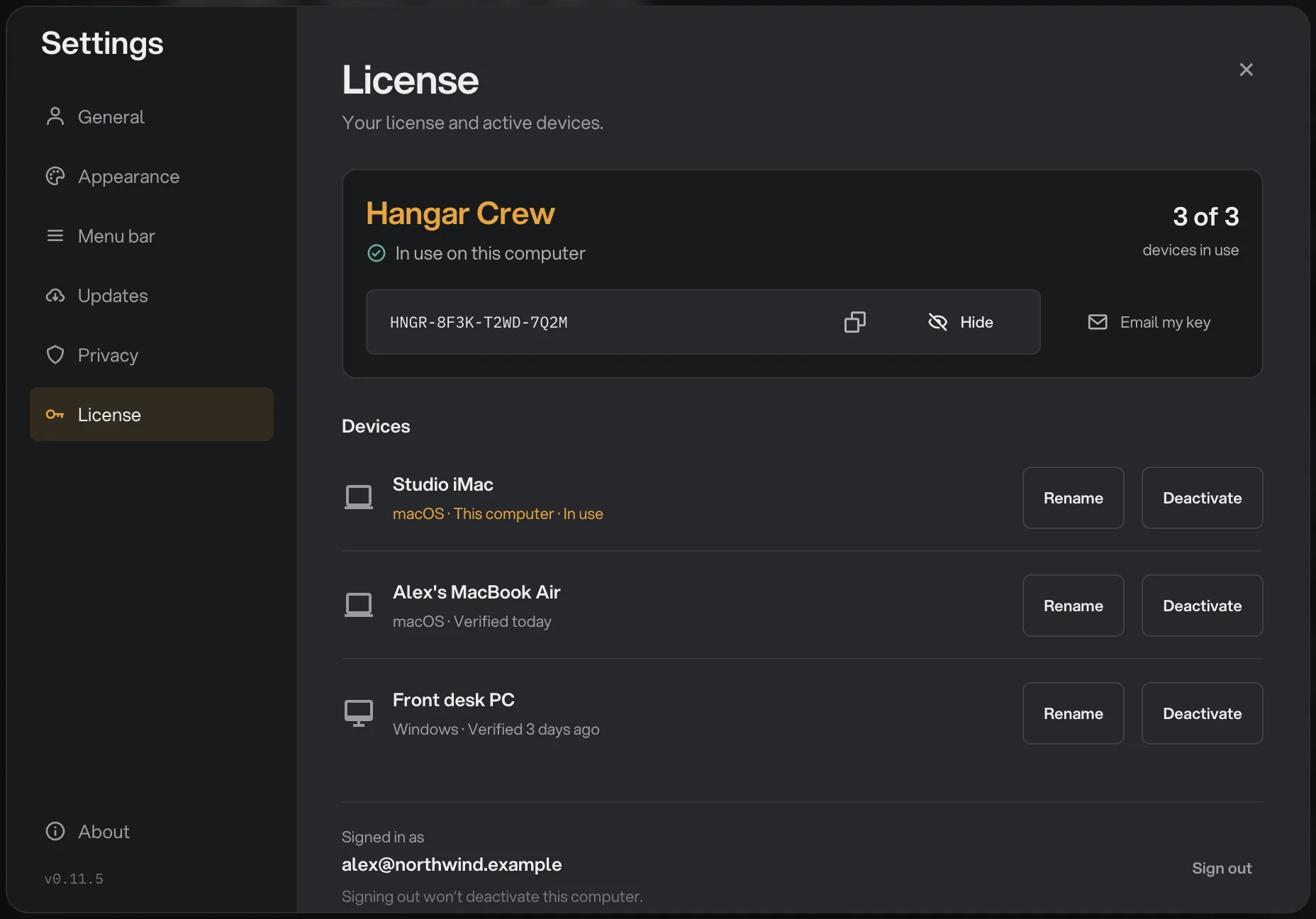Rename the Studio iMac device
1316x919 pixels.
(x=1073, y=498)
